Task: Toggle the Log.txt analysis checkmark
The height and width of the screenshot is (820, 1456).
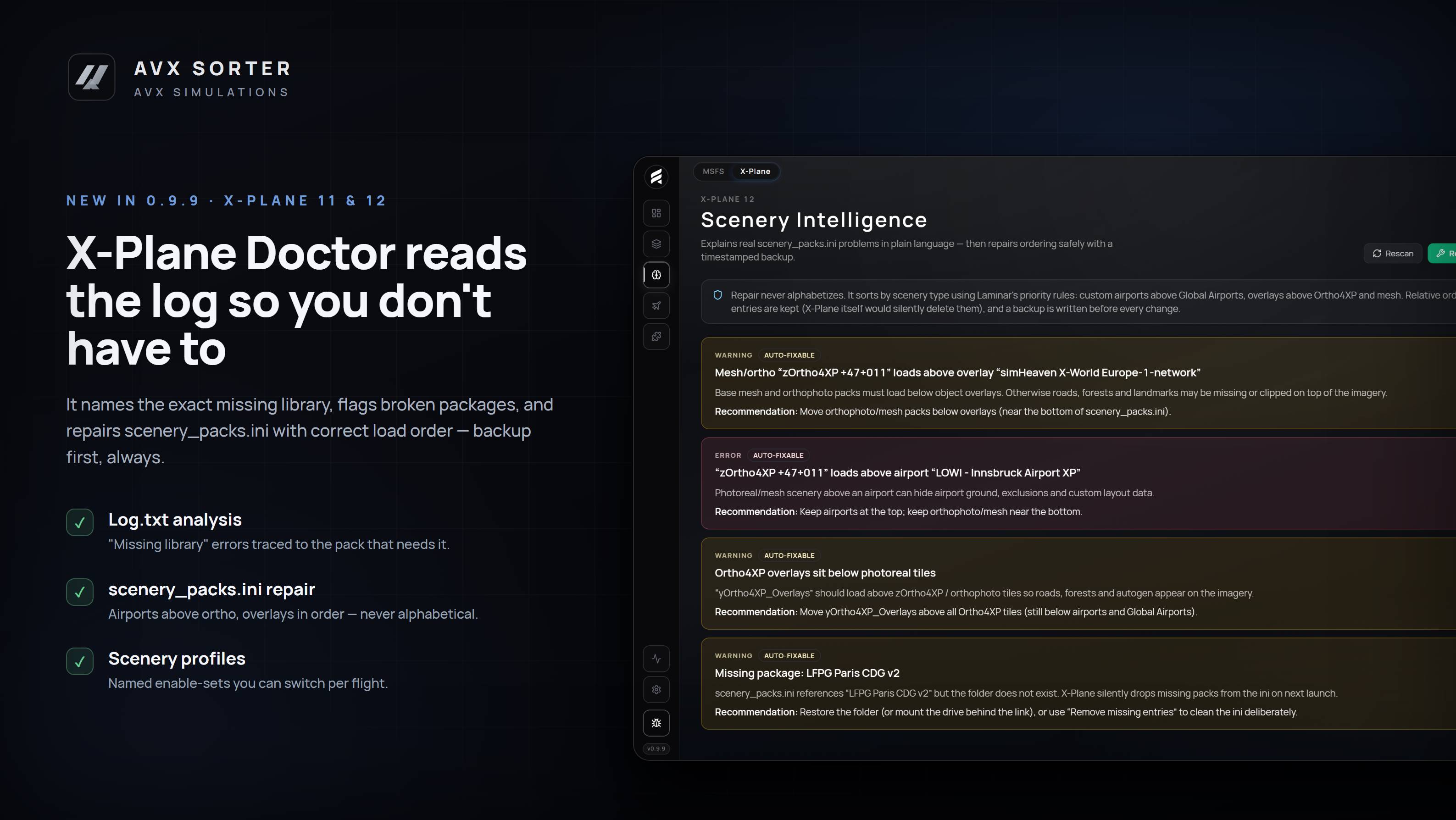Action: click(80, 523)
